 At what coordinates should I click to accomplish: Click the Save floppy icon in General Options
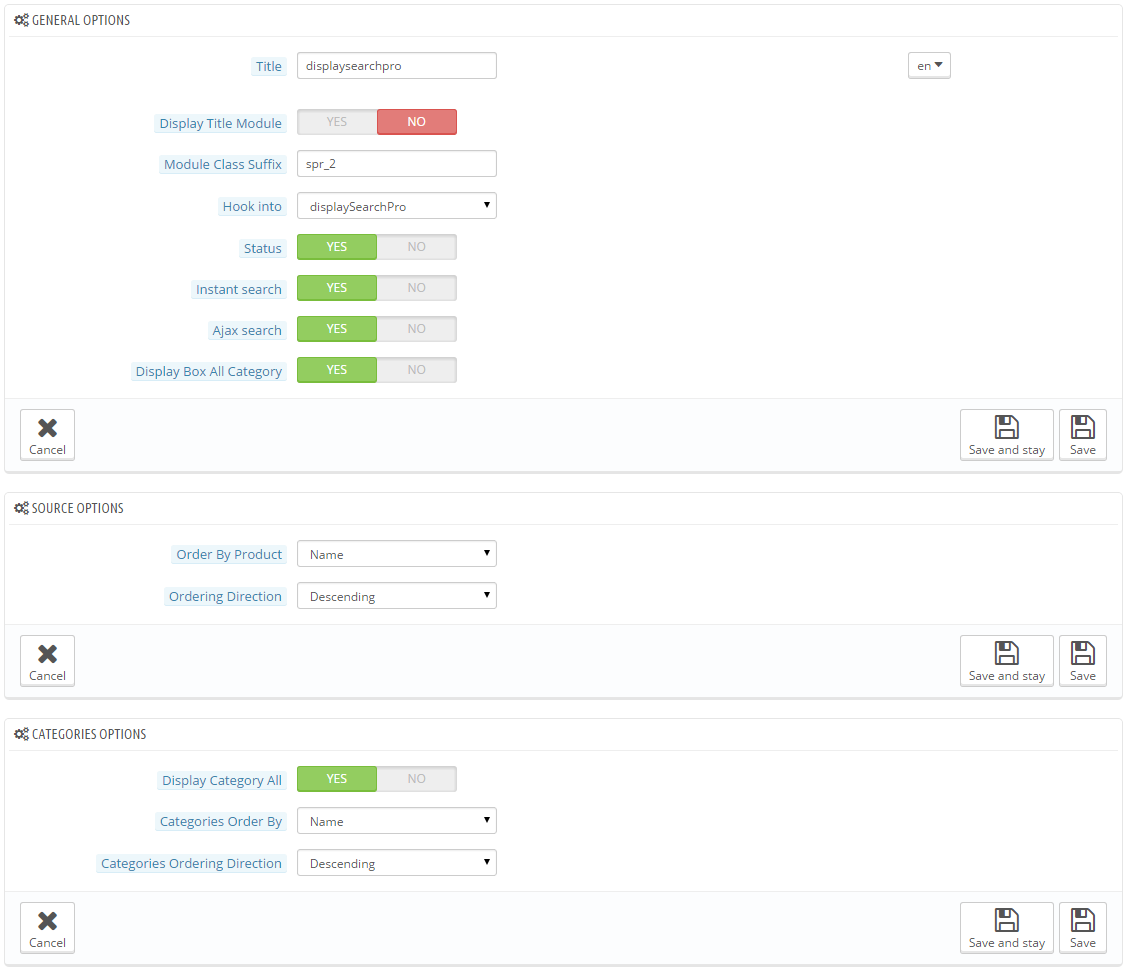click(1083, 427)
